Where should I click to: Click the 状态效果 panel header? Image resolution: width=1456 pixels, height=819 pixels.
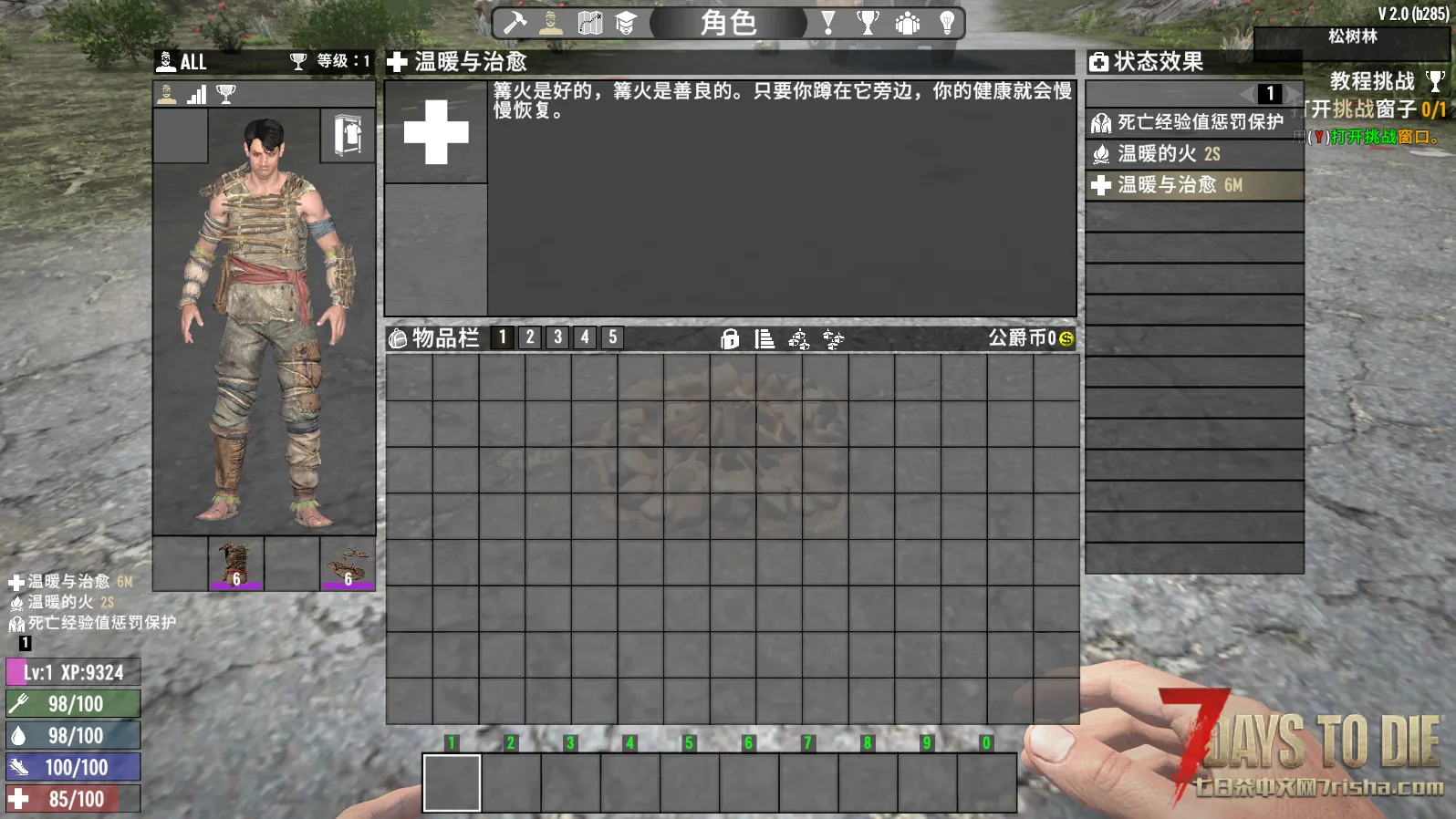(x=1194, y=62)
